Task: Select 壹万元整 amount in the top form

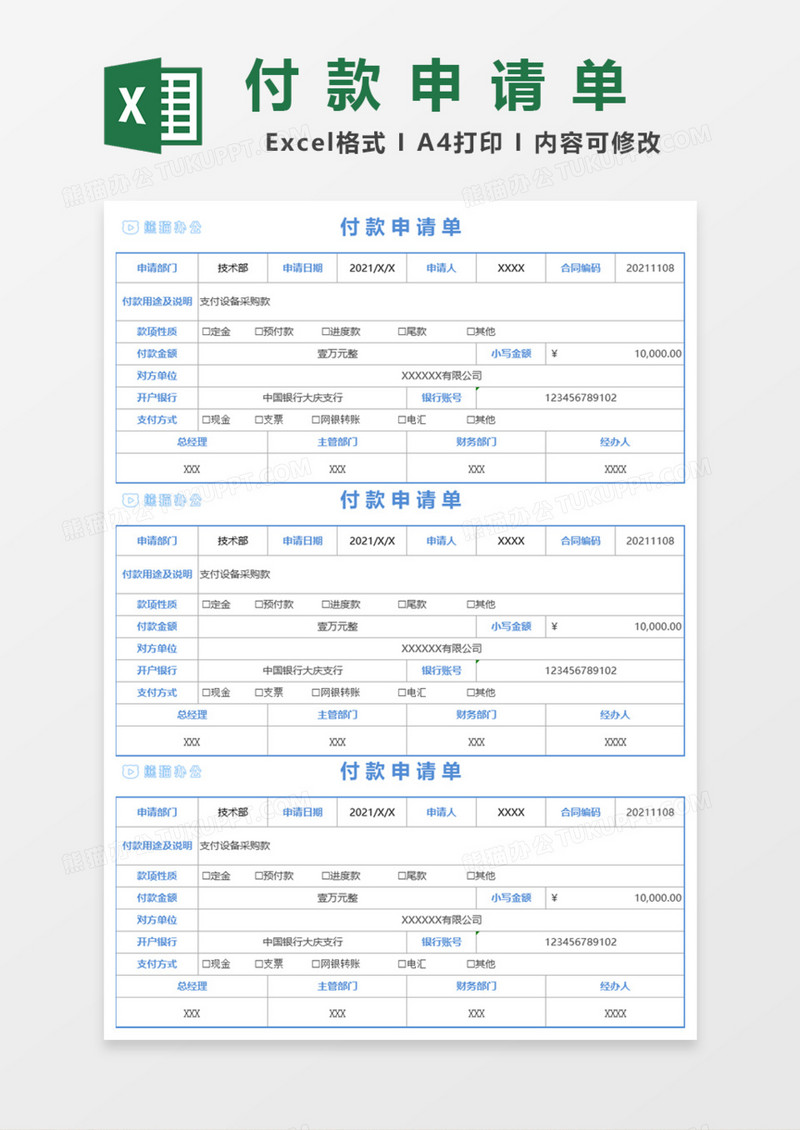Action: click(x=337, y=354)
